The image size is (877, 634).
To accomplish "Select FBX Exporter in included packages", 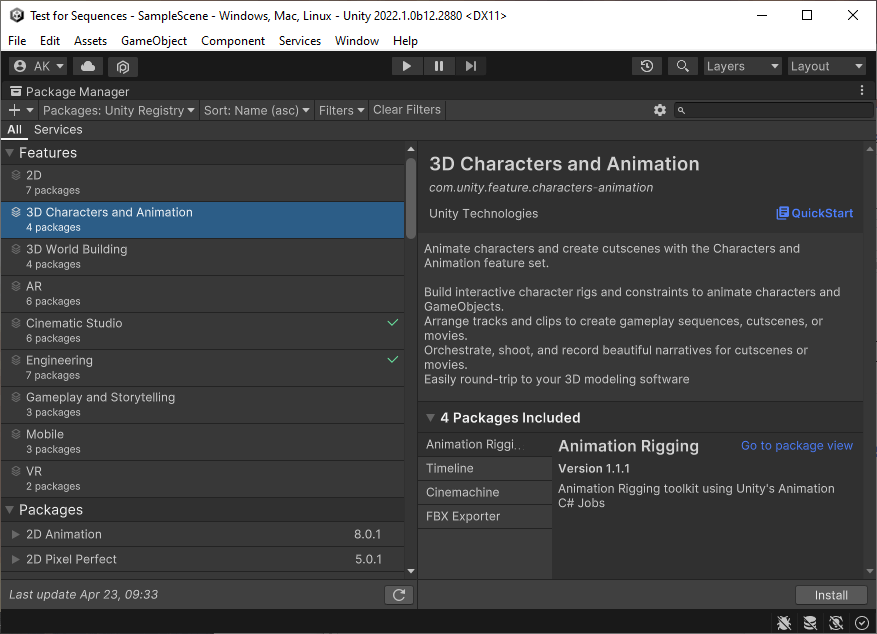I will click(x=485, y=517).
